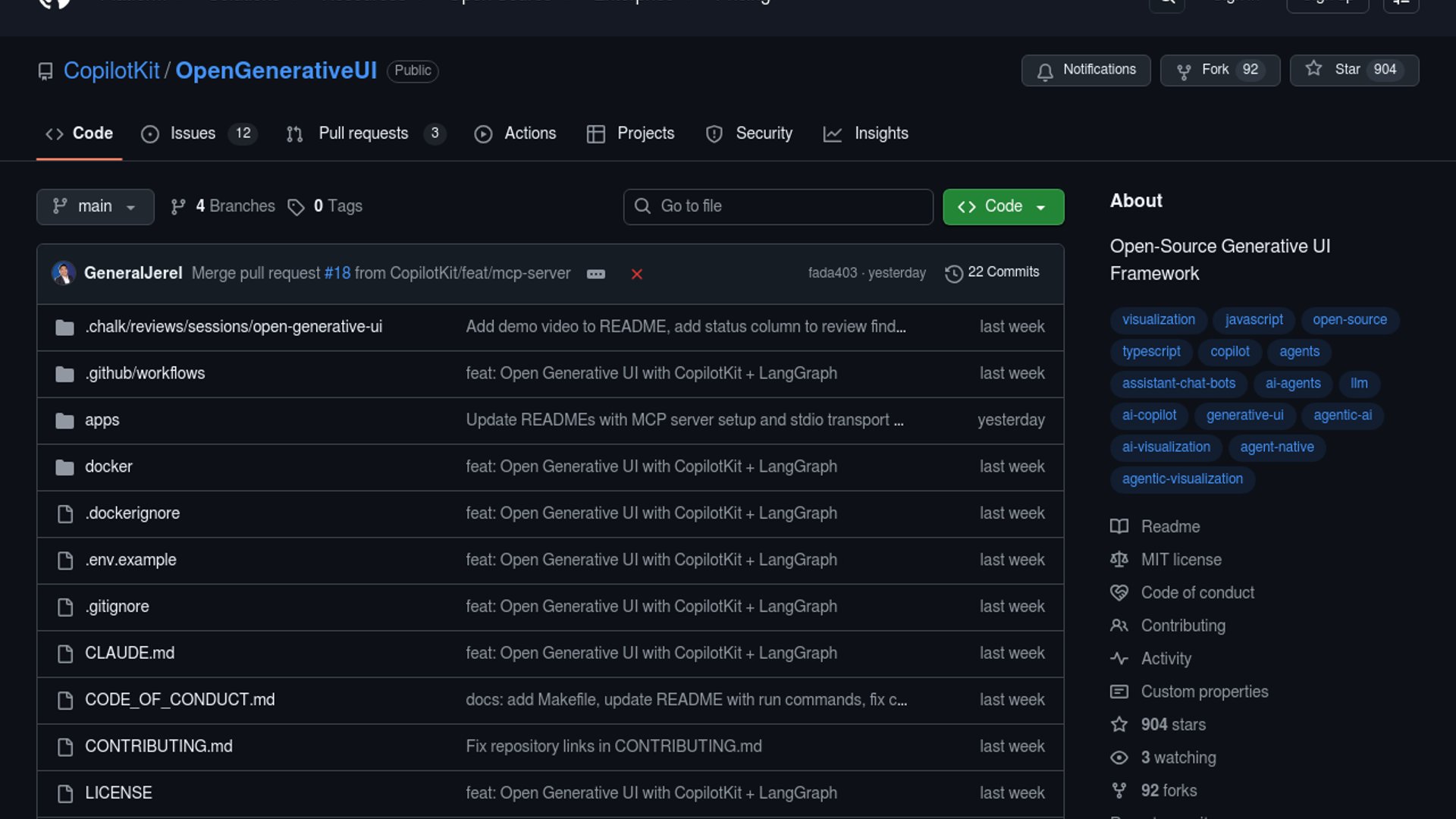
Task: Open the docker folder
Action: 108,466
